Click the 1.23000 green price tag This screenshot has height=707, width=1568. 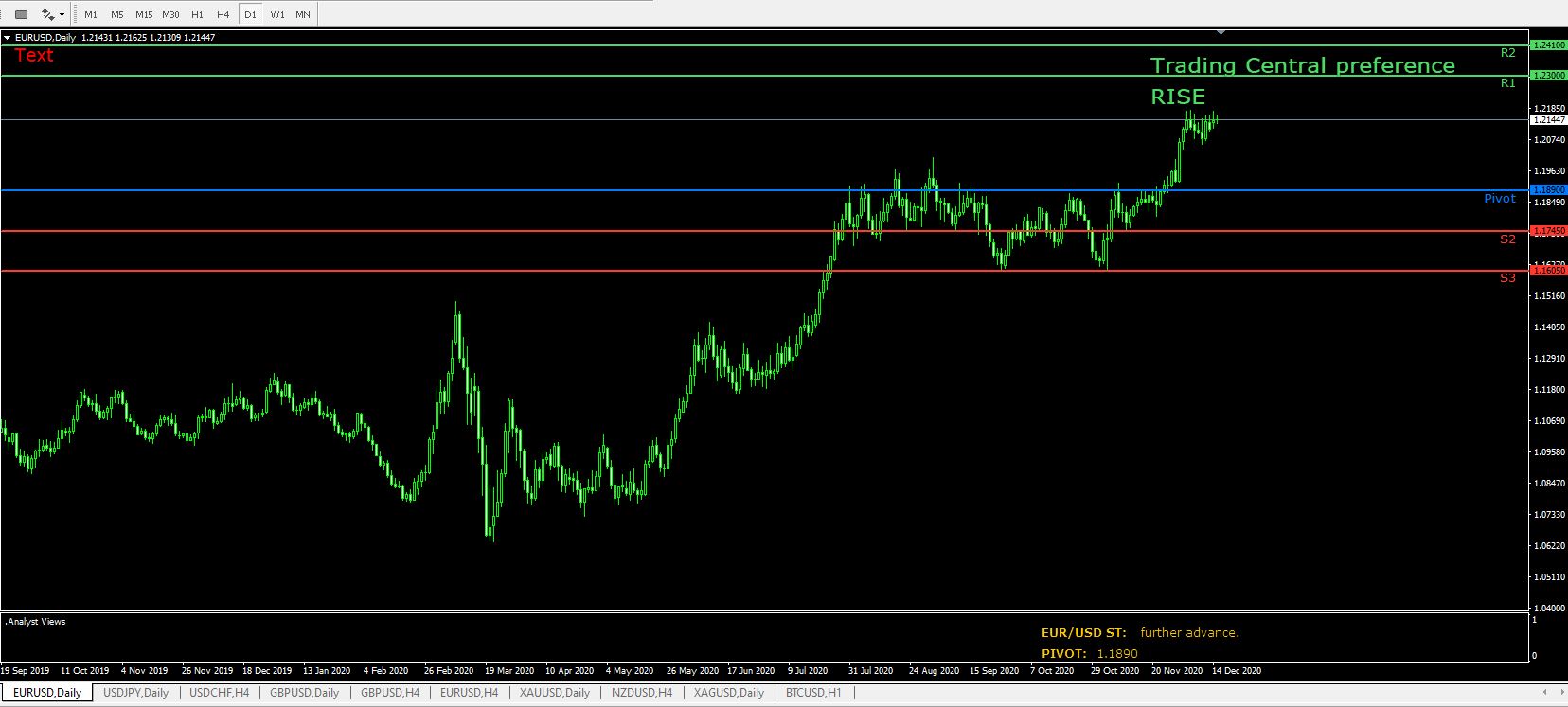pos(1549,76)
